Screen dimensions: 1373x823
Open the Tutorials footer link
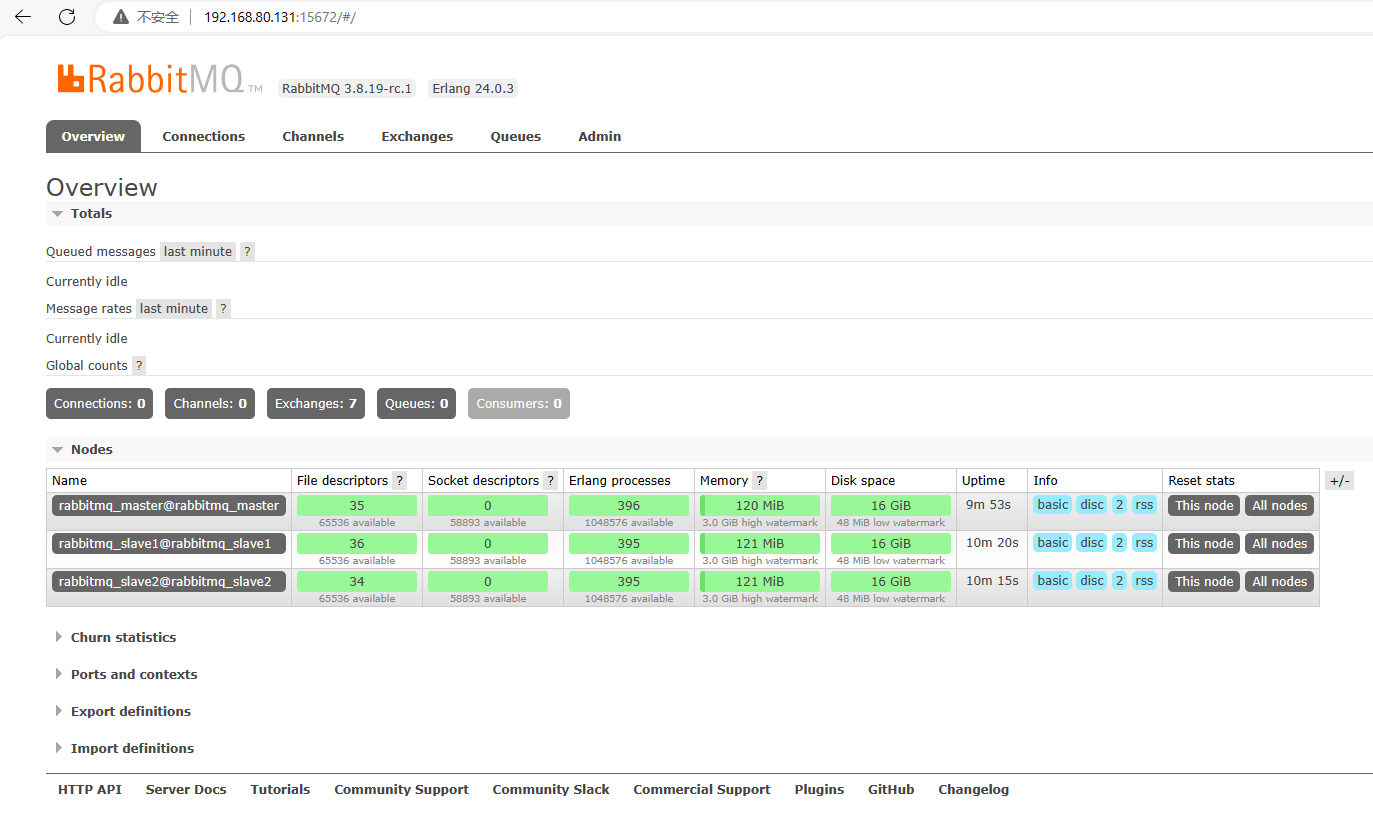(280, 790)
